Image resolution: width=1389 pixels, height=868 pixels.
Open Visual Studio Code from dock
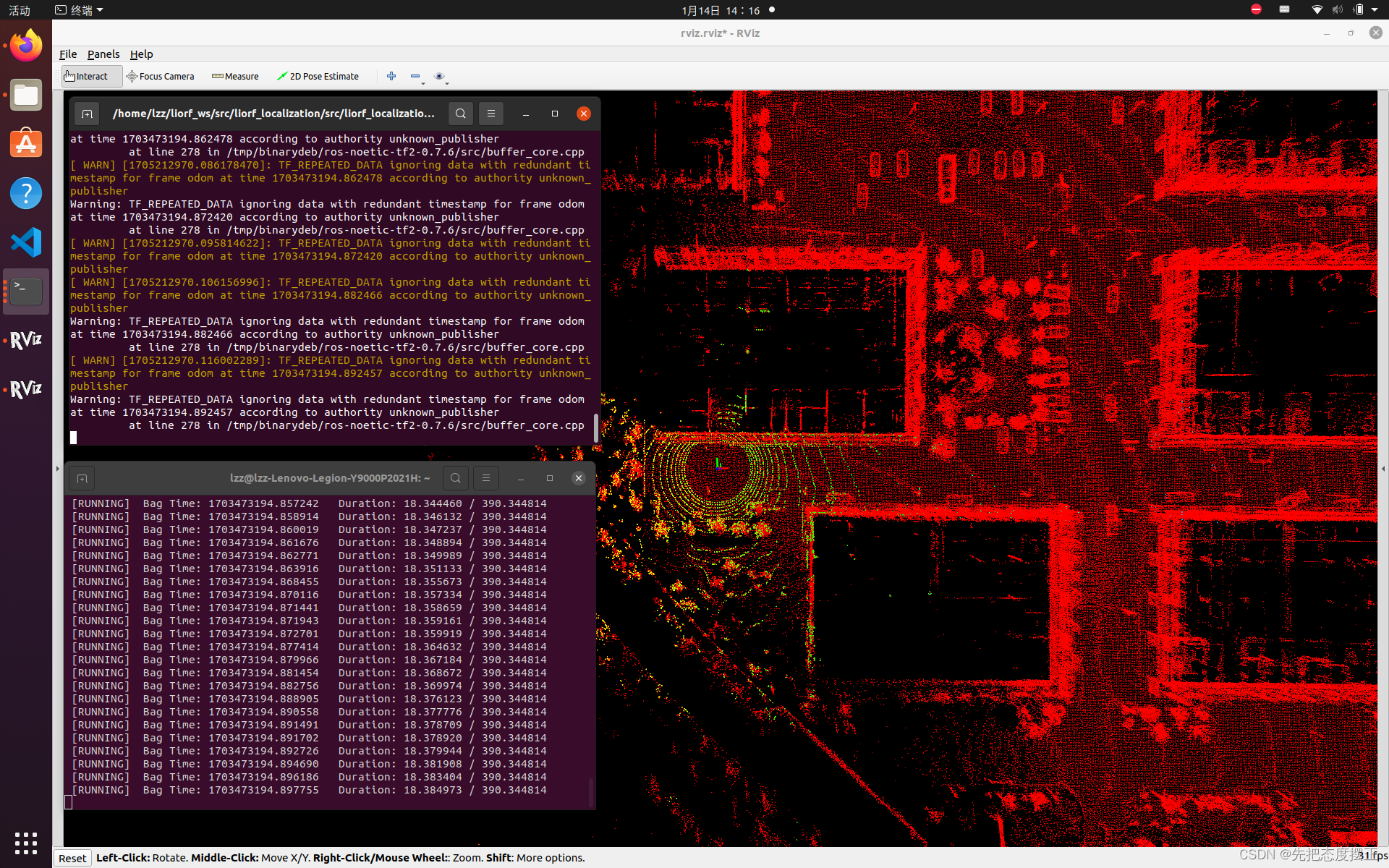point(26,242)
